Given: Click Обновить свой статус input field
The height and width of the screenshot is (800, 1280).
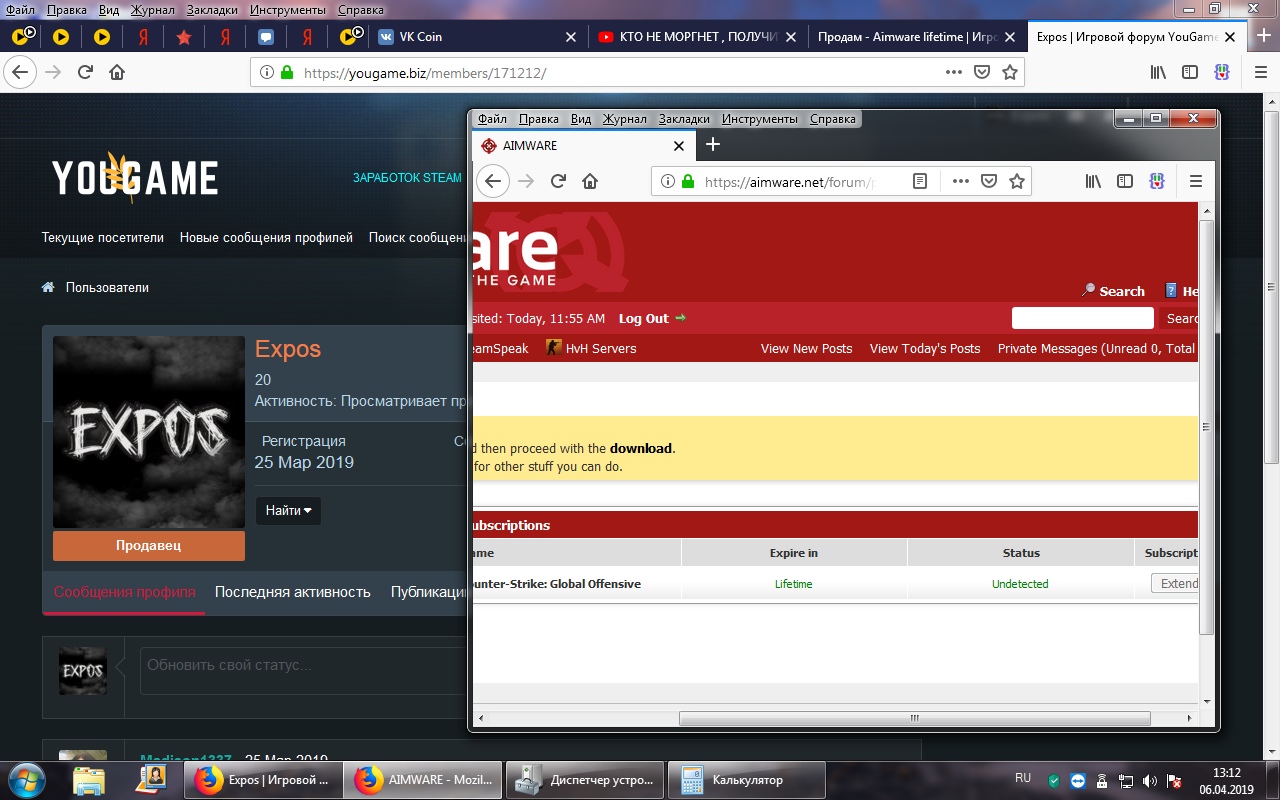Looking at the screenshot, I should [305, 670].
